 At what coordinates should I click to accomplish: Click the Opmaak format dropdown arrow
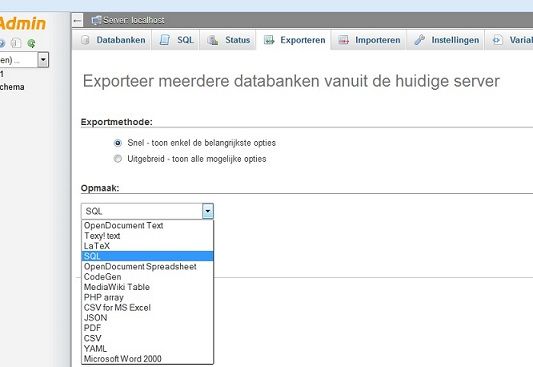click(x=208, y=211)
